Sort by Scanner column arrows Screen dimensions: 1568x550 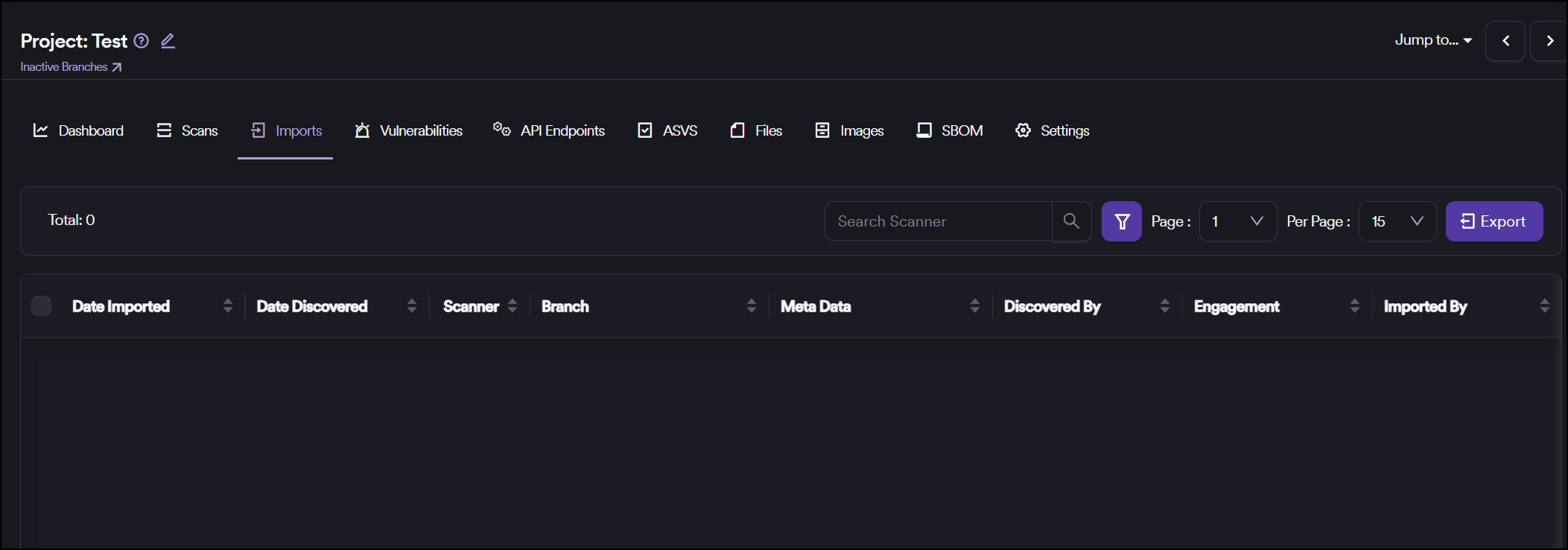512,306
